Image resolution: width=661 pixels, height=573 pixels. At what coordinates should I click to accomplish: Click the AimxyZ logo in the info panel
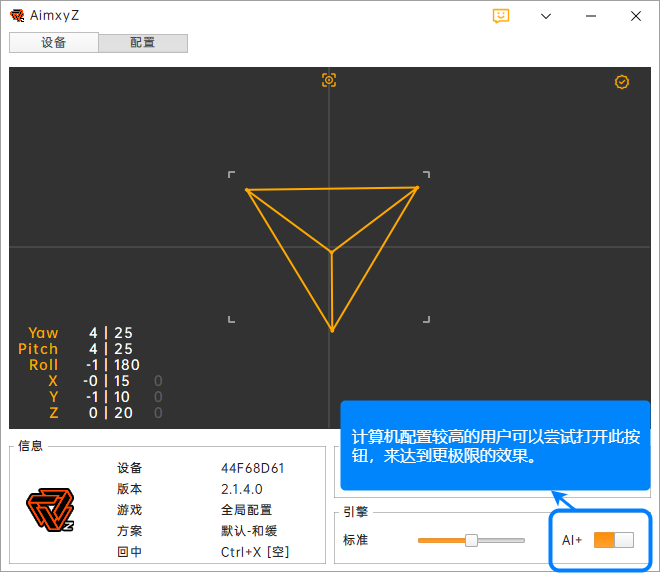coord(50,509)
